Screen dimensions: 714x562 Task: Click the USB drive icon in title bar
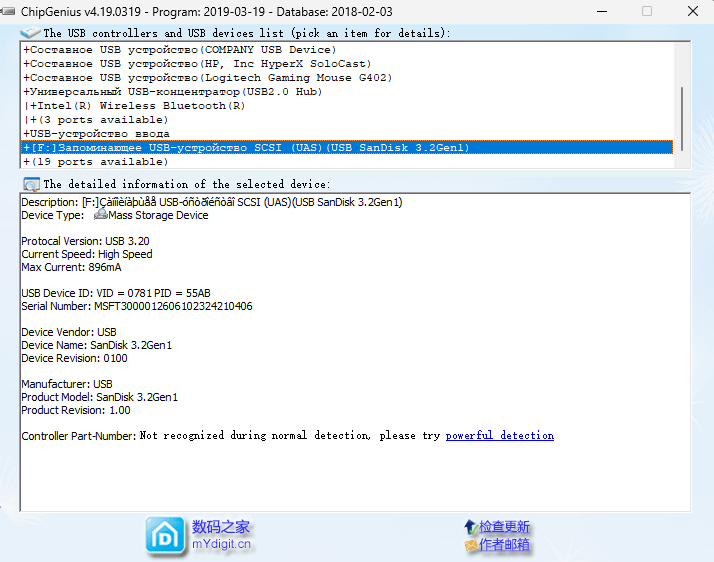8,11
